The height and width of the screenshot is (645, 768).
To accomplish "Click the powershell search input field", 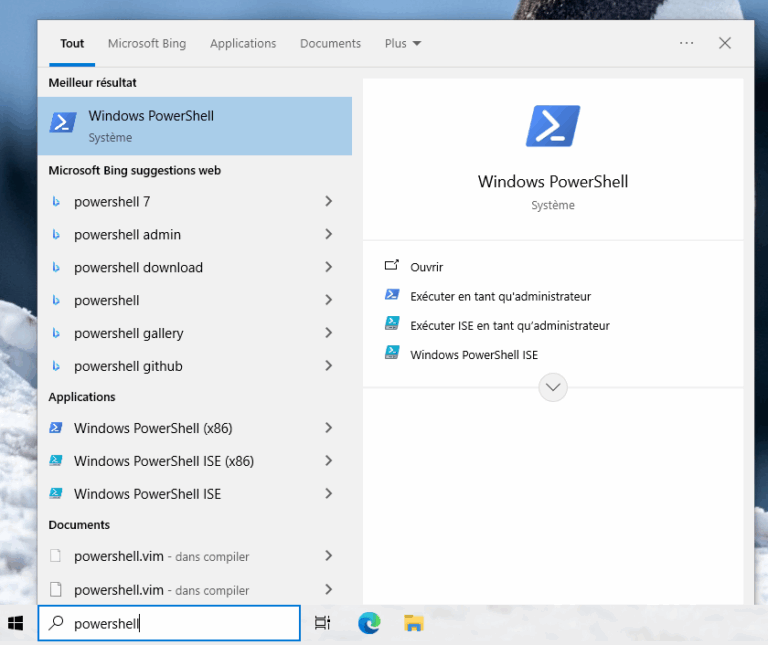I will coord(180,623).
